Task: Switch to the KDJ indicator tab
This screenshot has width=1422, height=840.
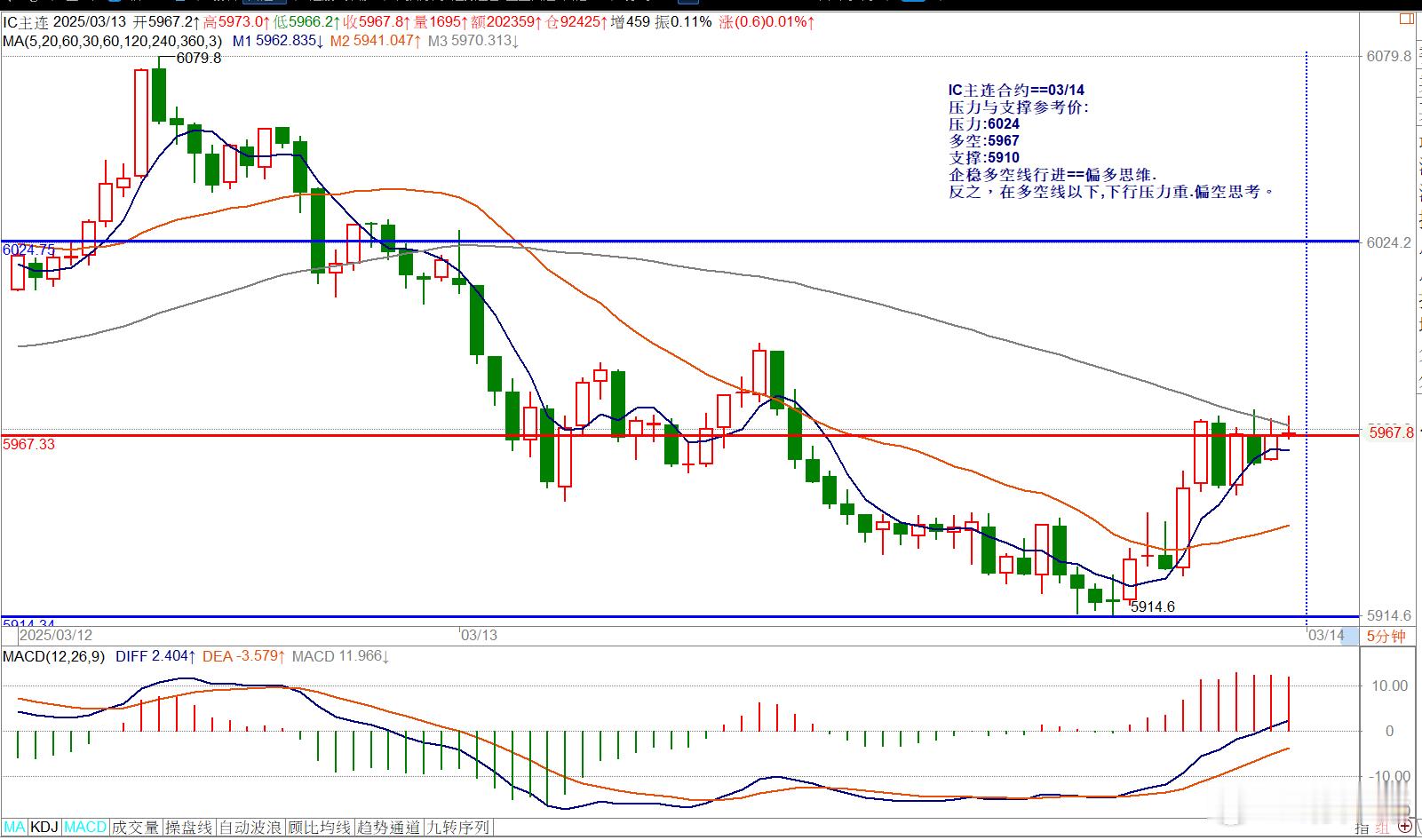Action: [44, 828]
